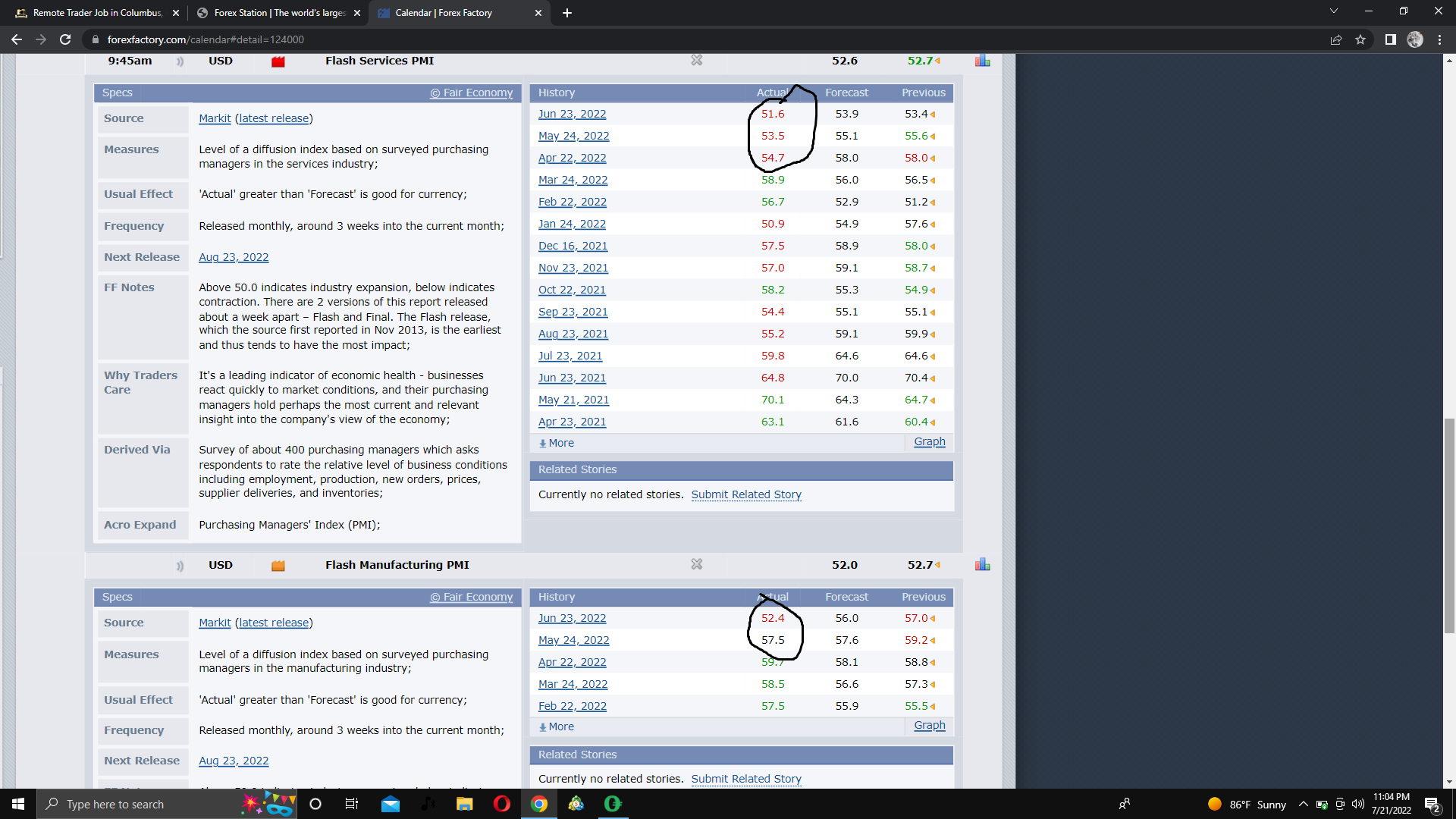Bookmark this page with the star icon

(1360, 39)
